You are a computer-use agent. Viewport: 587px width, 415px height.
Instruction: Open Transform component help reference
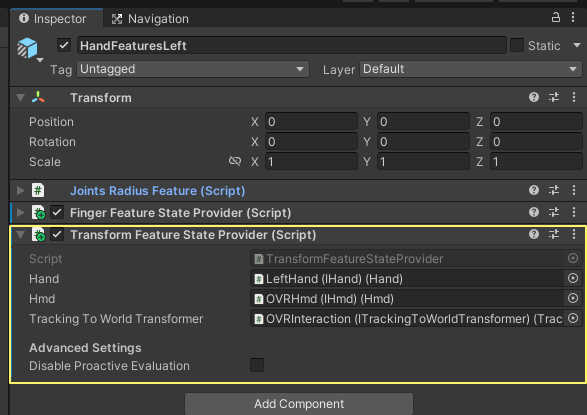coord(534,97)
